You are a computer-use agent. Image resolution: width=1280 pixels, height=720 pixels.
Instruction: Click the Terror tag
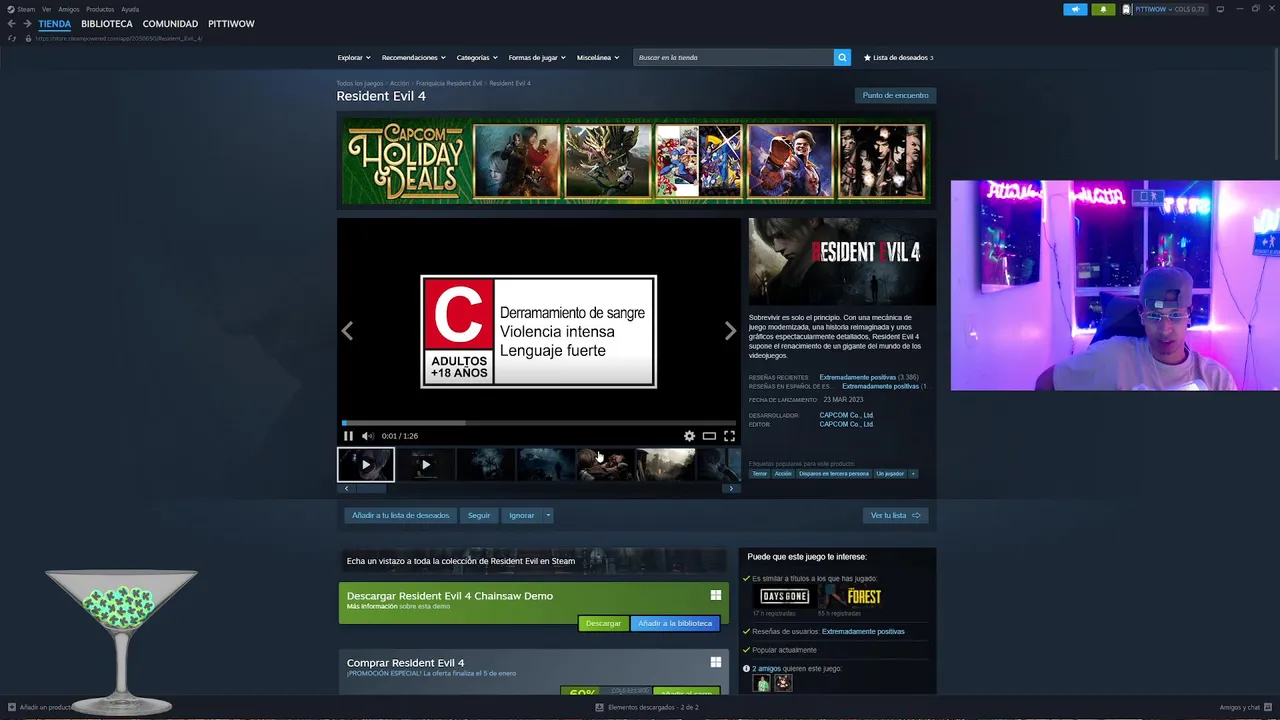760,474
